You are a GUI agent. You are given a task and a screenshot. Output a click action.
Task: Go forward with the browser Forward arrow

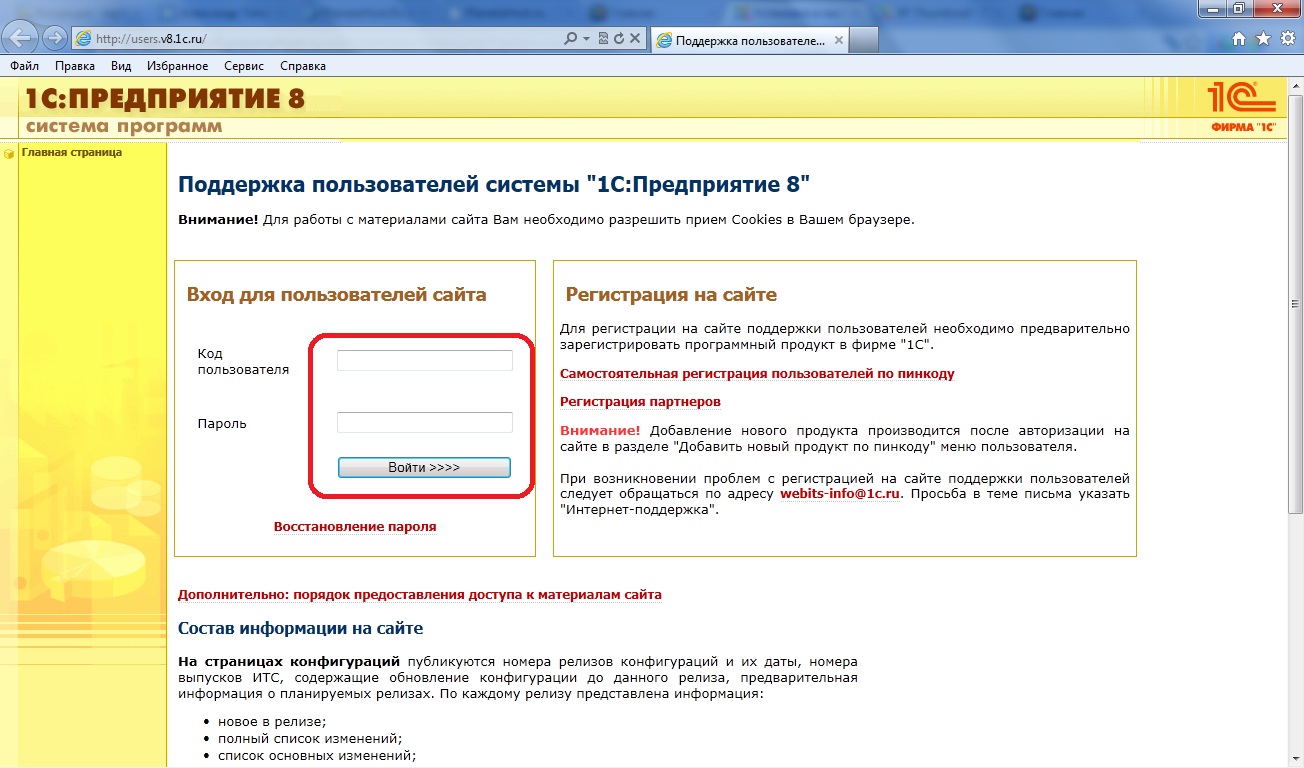tap(55, 39)
